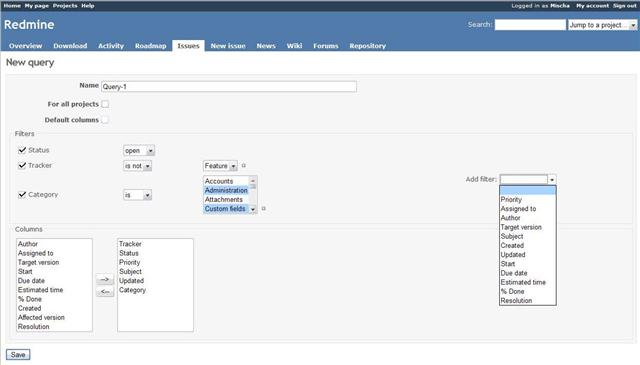Uncheck the Status filter checkbox
The width and height of the screenshot is (640, 365).
click(x=22, y=150)
